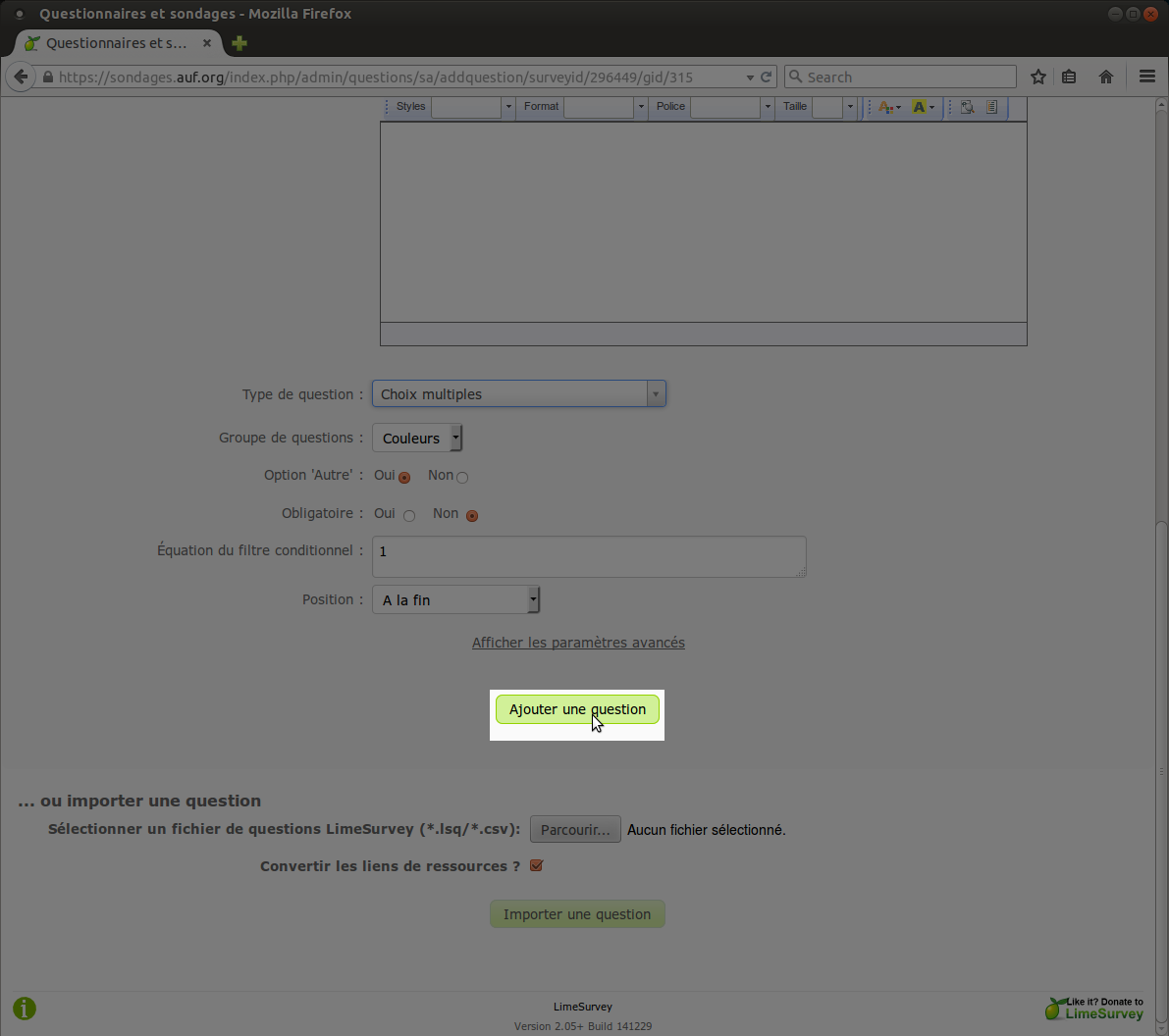The width and height of the screenshot is (1169, 1036).
Task: Click the green info icon in the footer
Action: tap(25, 1009)
